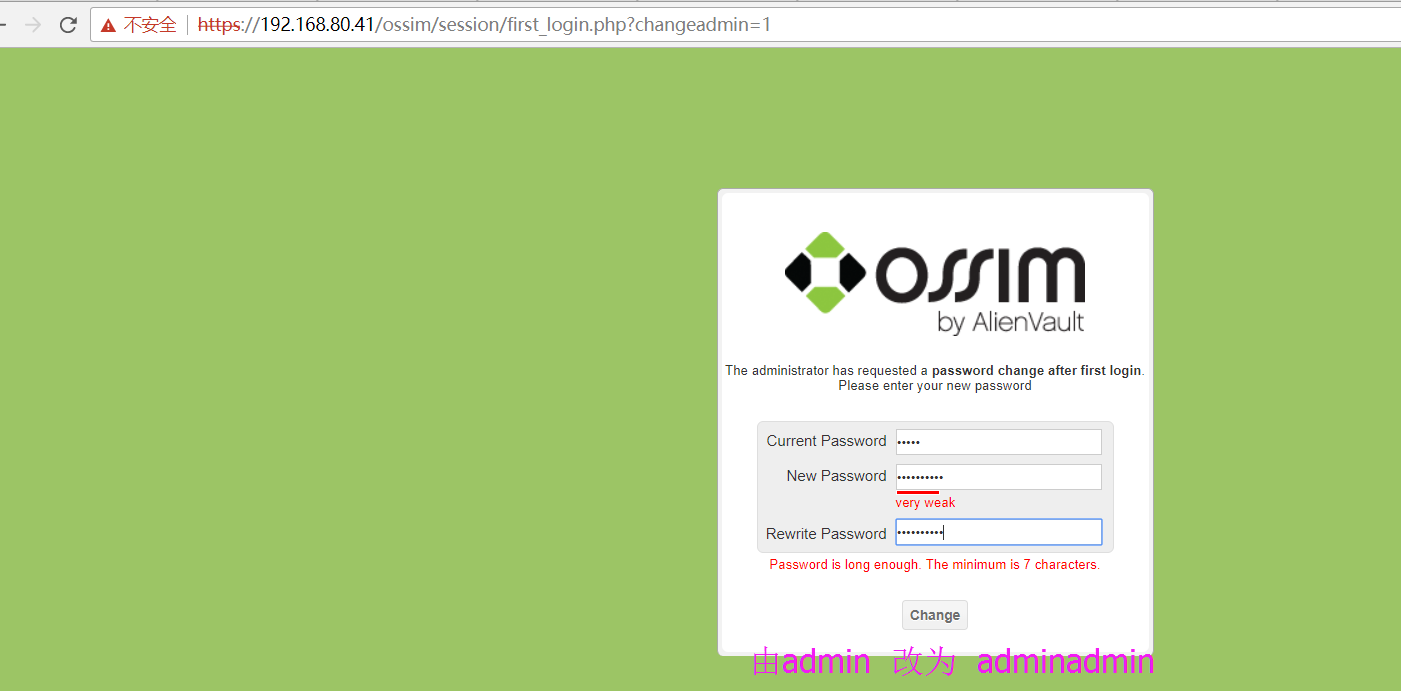Open the not-secure warning triangle icon
The width and height of the screenshot is (1401, 691).
(108, 25)
